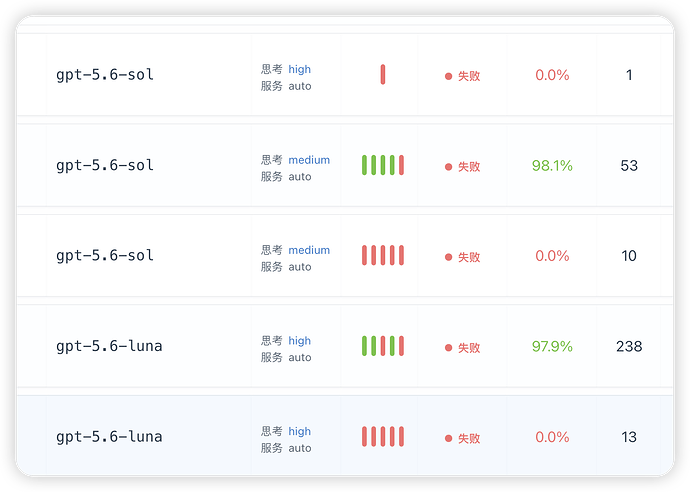This screenshot has width=690, height=492.
Task: Click history bars of gpt-5.6-sol with 98.1%
Action: point(383,165)
